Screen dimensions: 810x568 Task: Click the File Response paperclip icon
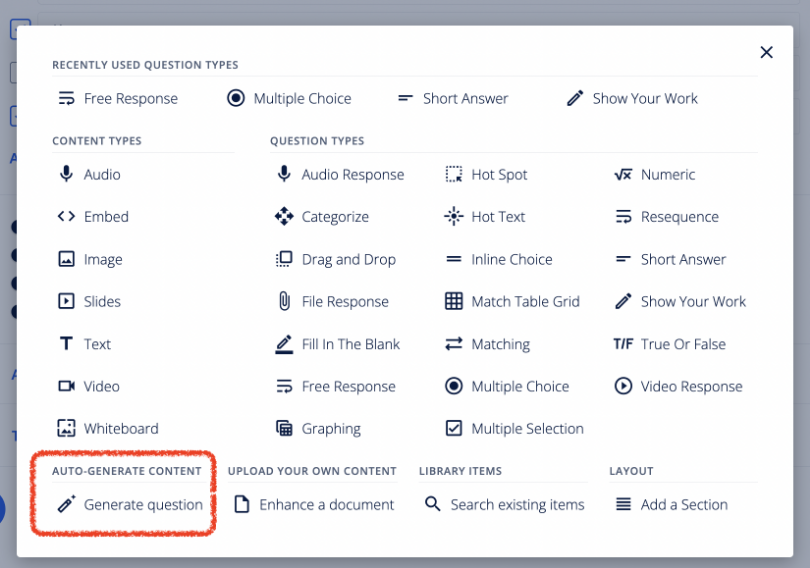[x=284, y=301]
